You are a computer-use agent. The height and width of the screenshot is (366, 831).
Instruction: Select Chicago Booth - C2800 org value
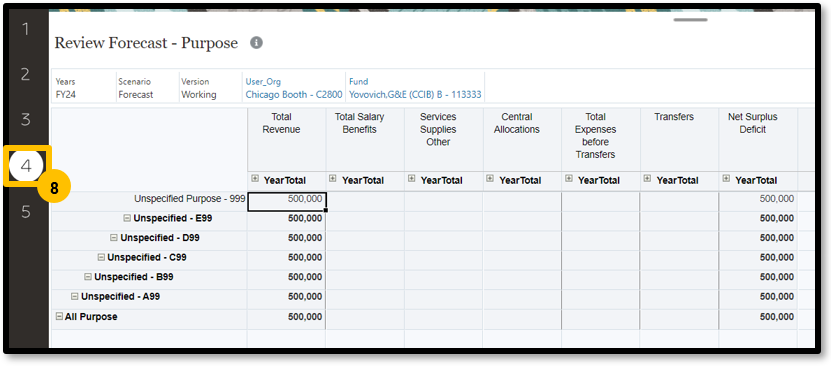point(294,95)
